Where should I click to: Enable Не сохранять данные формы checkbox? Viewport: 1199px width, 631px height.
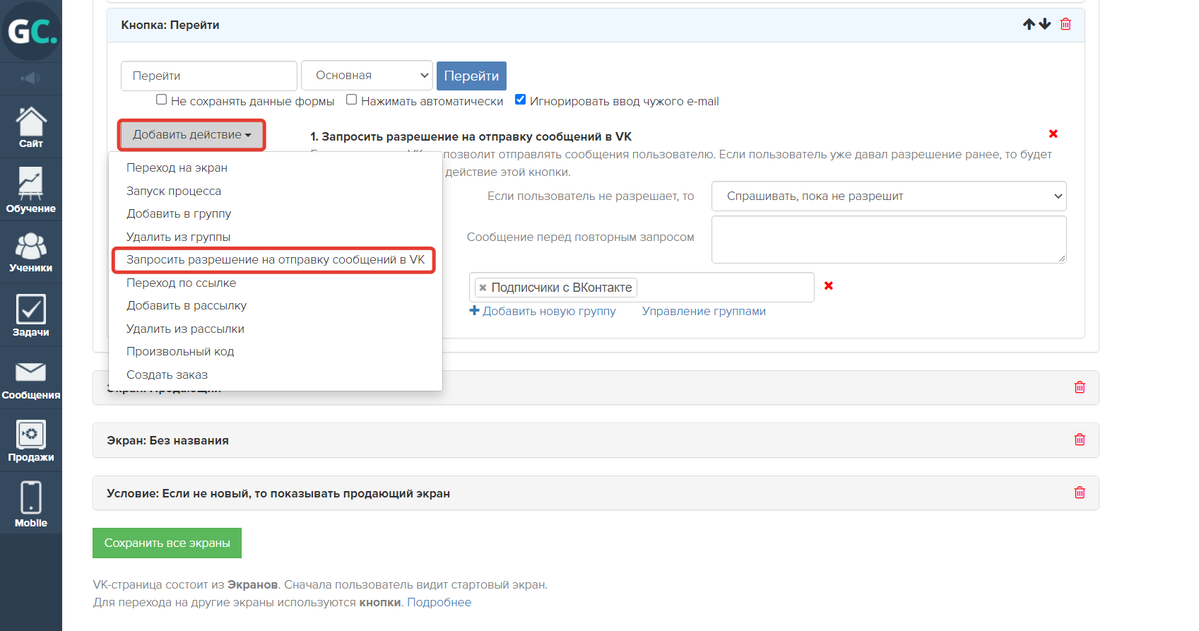pyautogui.click(x=161, y=100)
